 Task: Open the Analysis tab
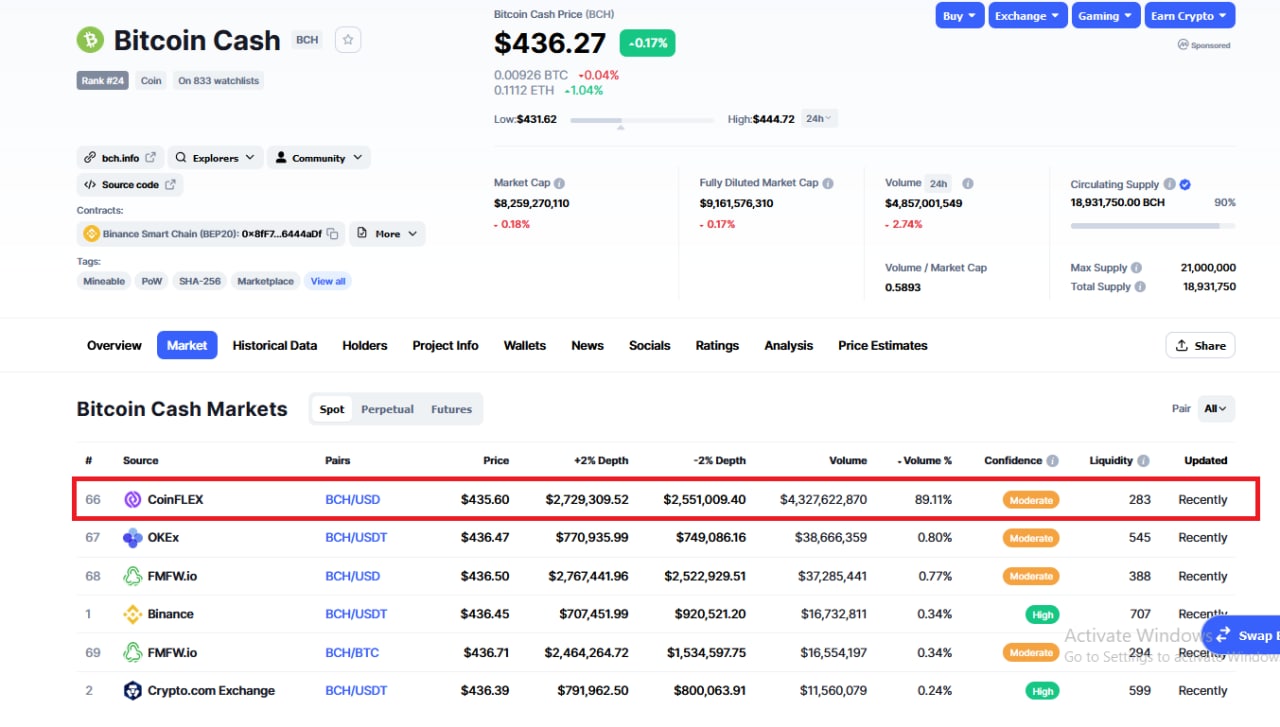tap(789, 345)
